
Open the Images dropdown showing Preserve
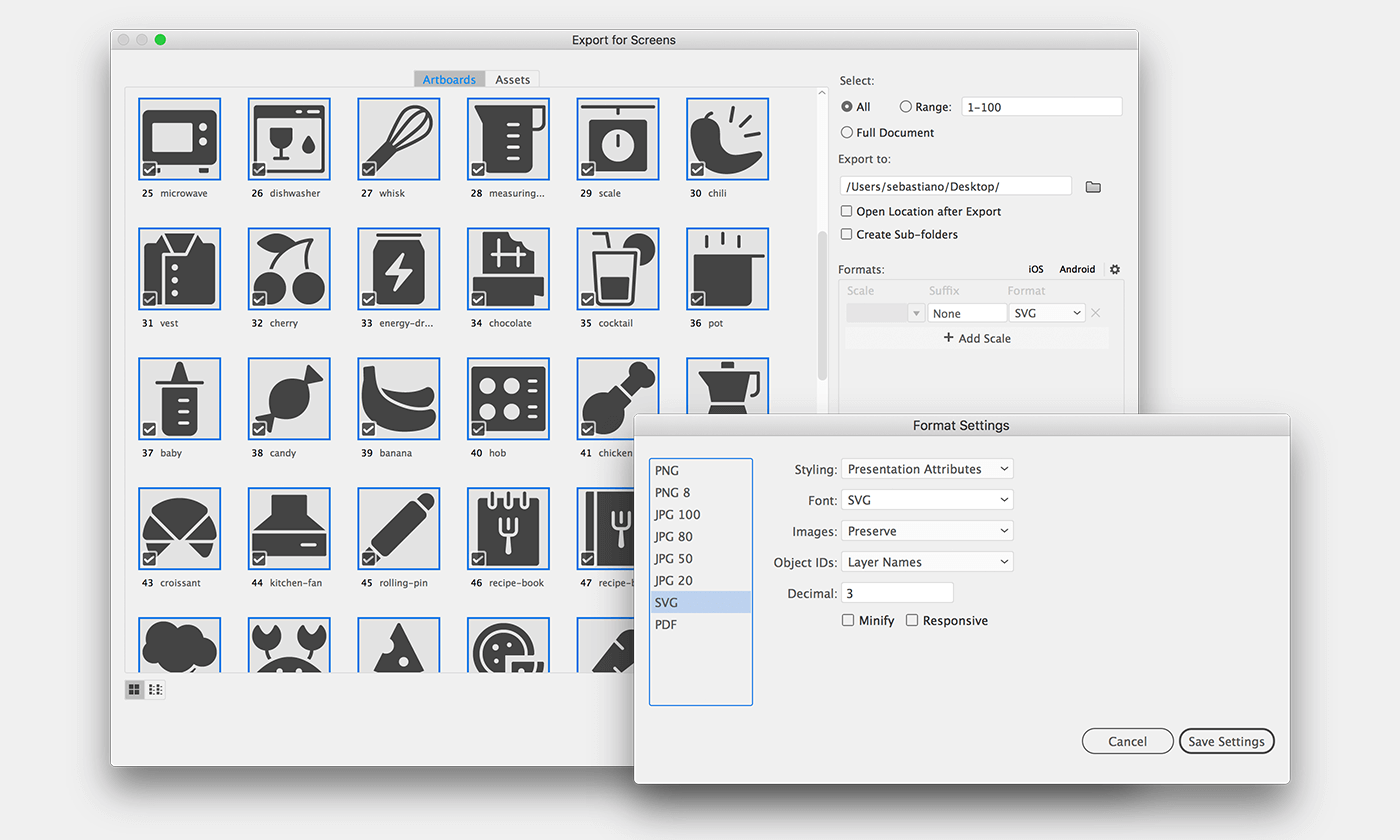tap(926, 530)
